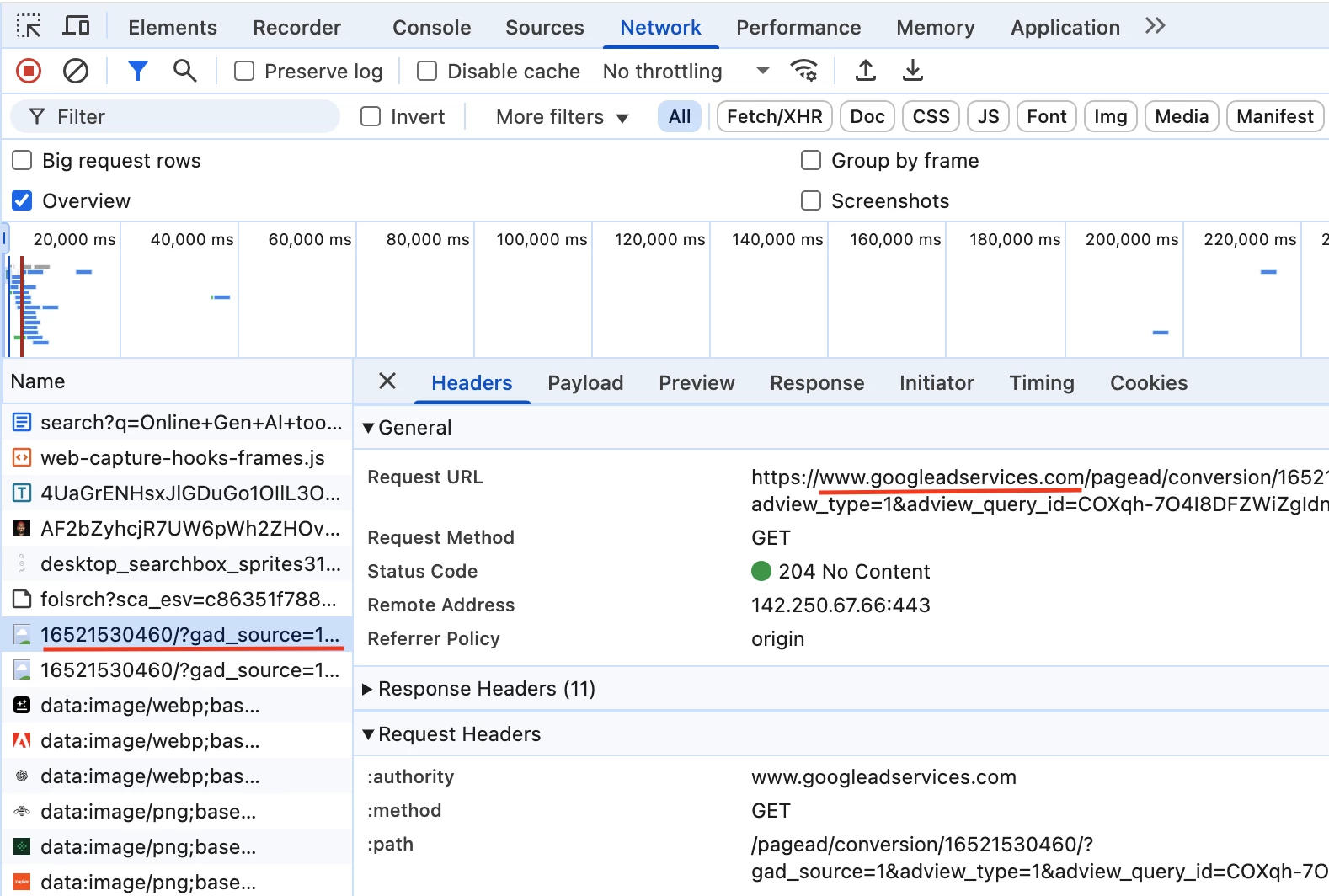Select desktop_searchbox_sprites31 request row
1329x896 pixels.
point(177,564)
